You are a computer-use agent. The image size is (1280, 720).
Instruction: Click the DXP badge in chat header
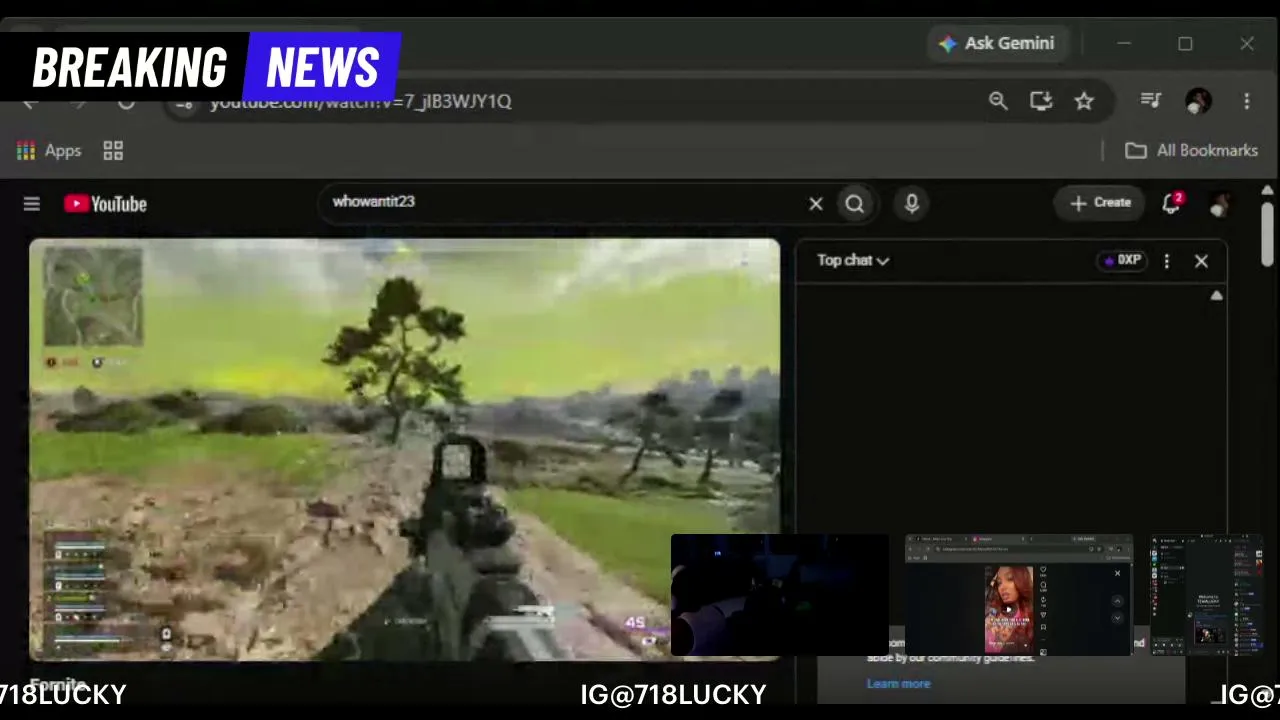[x=1122, y=260]
